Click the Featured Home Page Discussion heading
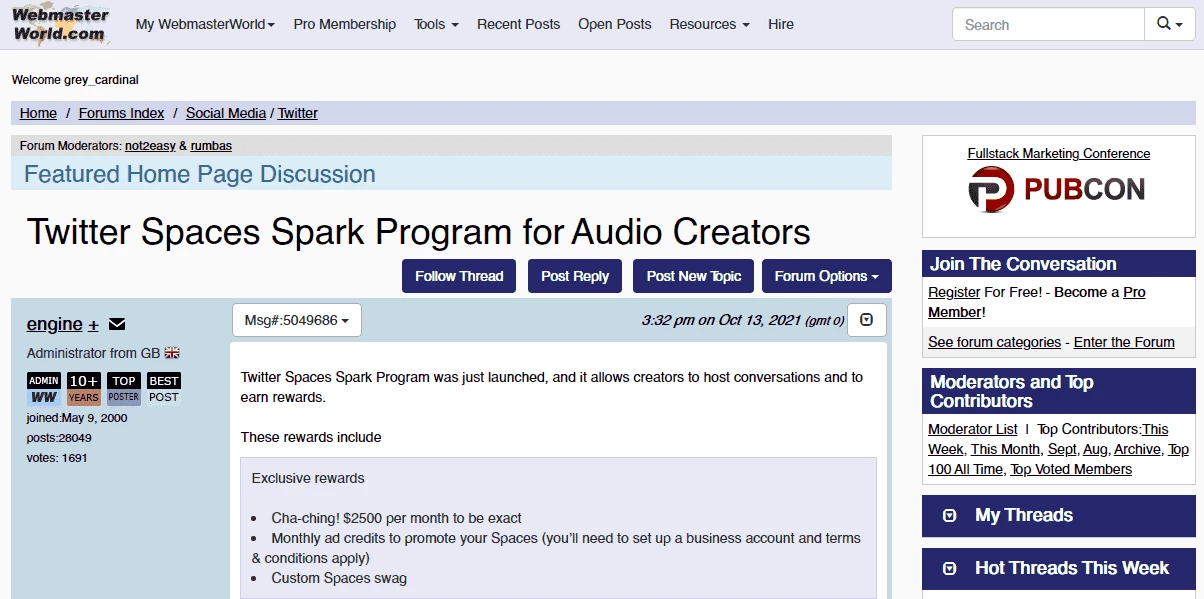The width and height of the screenshot is (1204, 599). [x=200, y=174]
